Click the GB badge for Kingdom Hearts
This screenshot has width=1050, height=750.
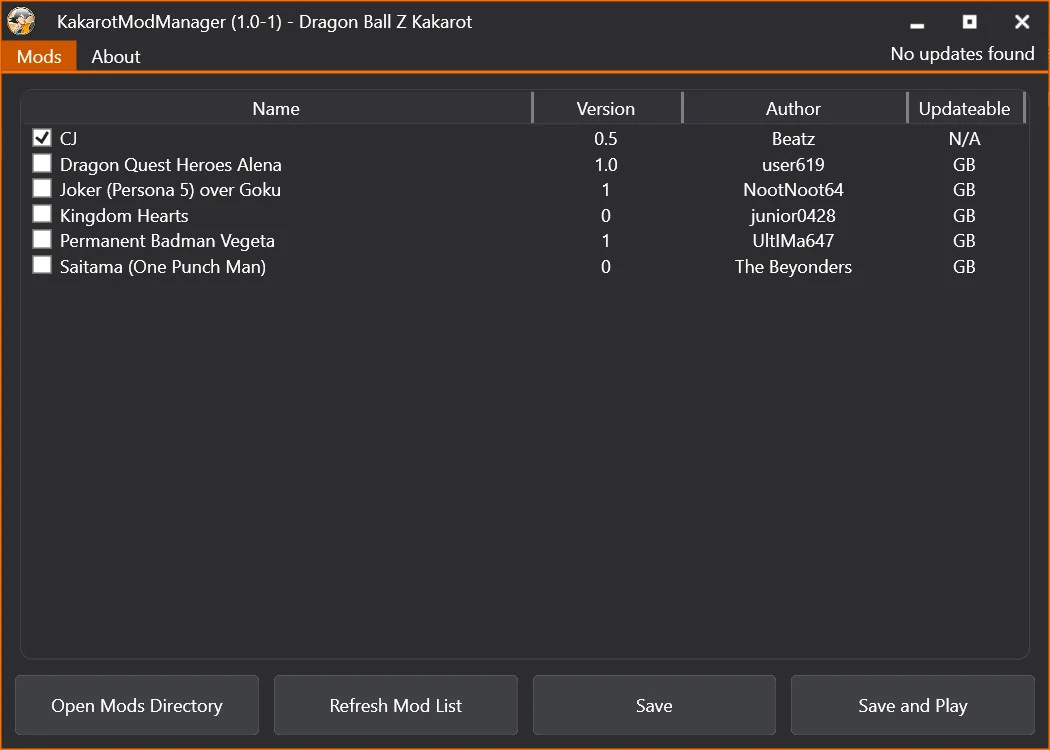963,215
